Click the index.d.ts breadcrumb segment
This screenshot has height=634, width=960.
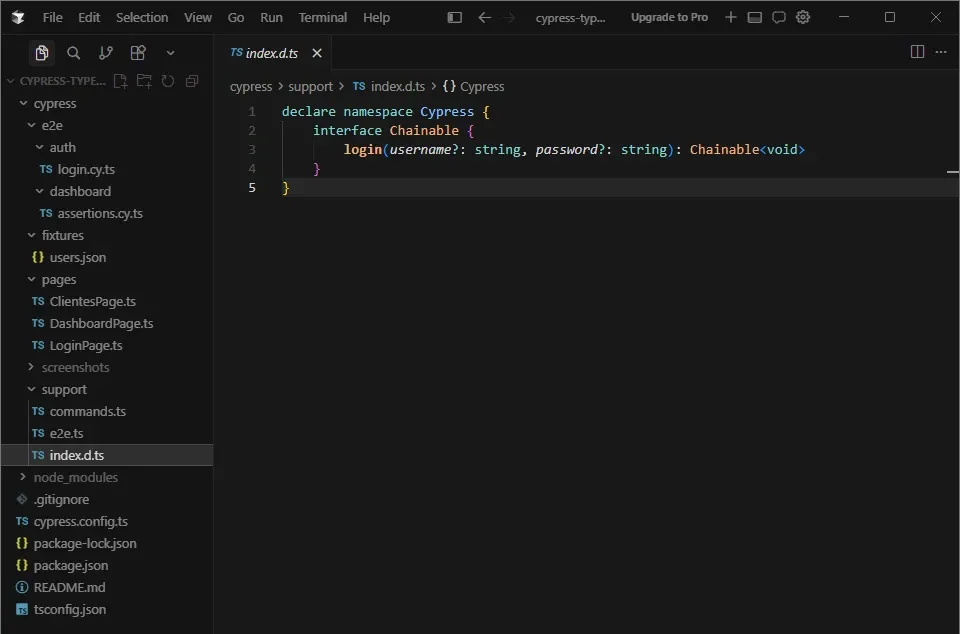(389, 87)
